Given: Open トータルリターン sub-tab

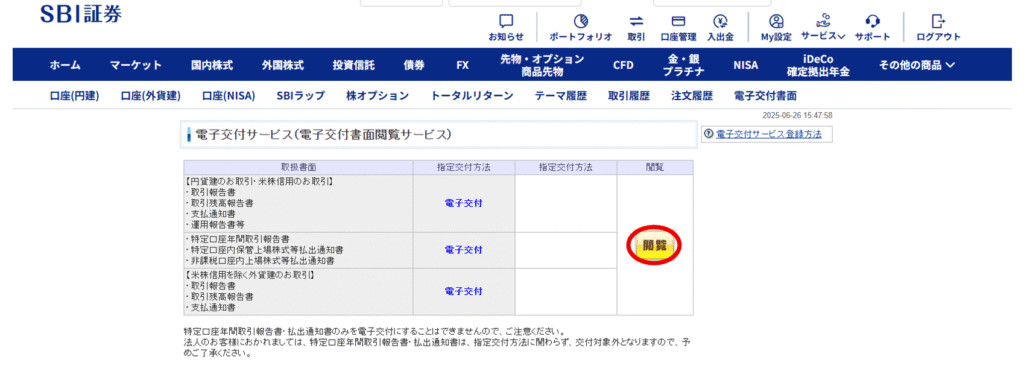Looking at the screenshot, I should pos(472,96).
